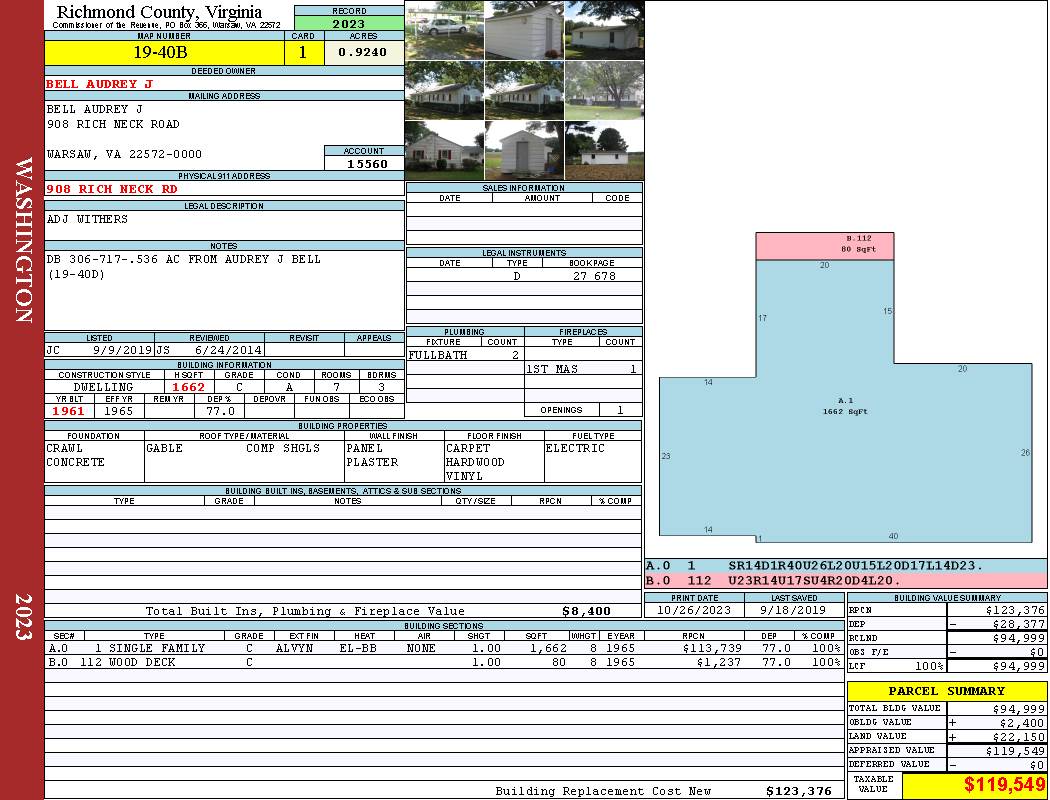Open the top-middle white shed photo
Image resolution: width=1050 pixels, height=800 pixels.
click(x=524, y=30)
